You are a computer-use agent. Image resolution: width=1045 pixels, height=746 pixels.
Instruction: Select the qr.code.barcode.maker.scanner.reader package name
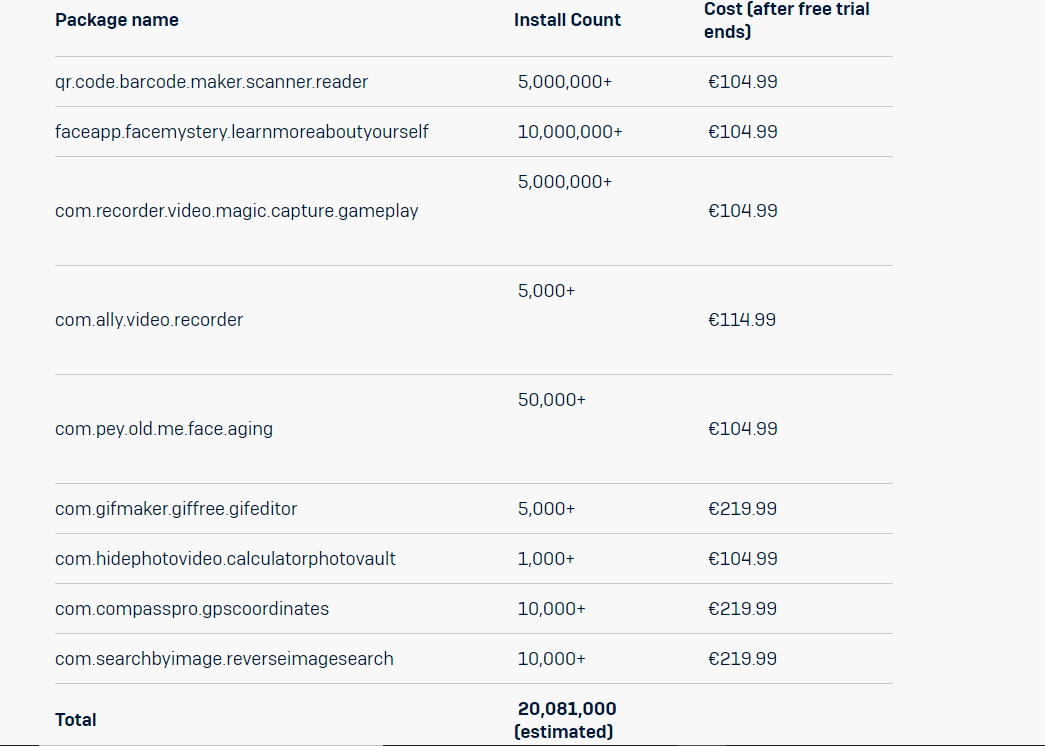(211, 81)
